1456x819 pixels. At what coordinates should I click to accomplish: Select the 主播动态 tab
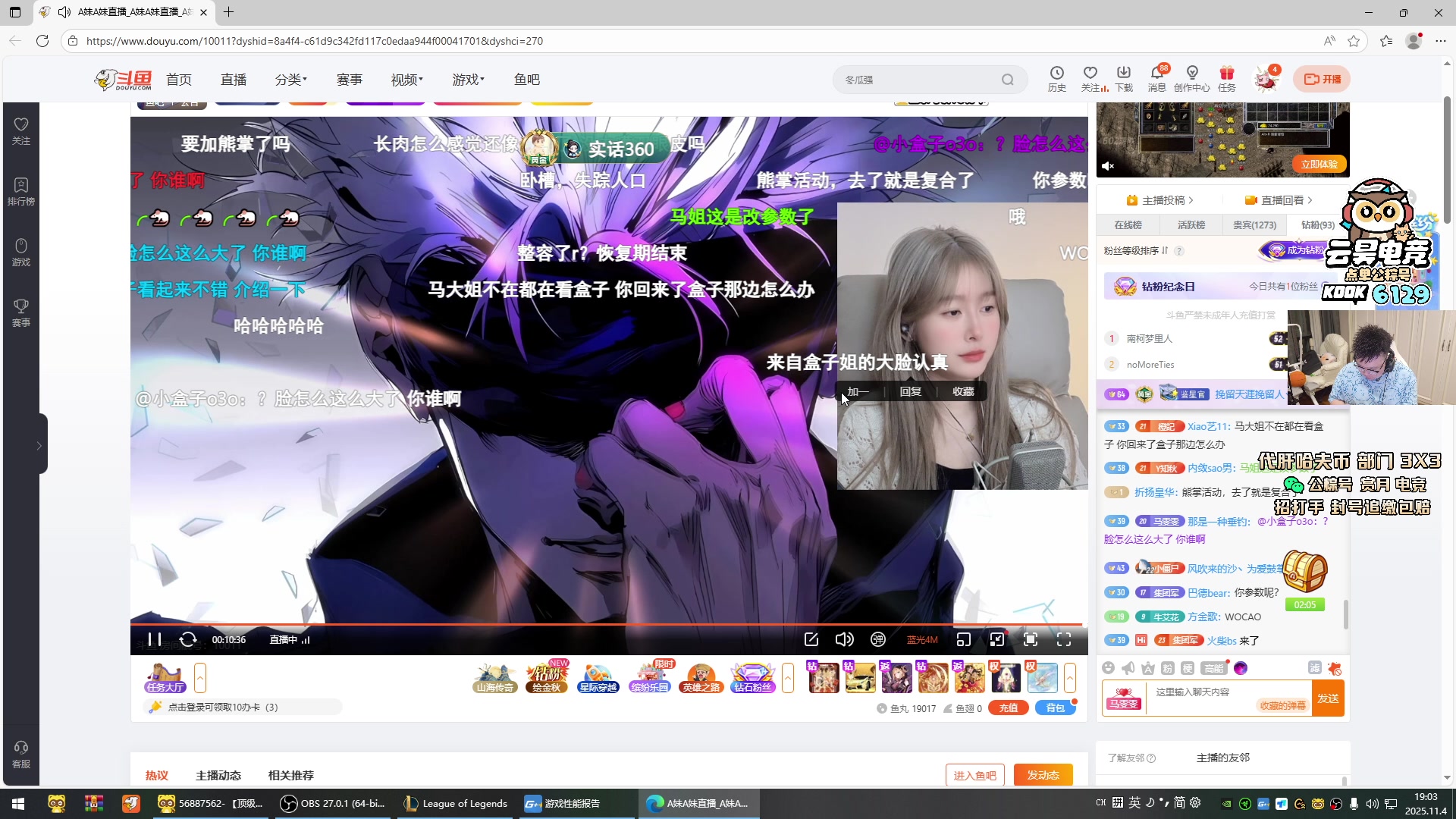tap(218, 775)
